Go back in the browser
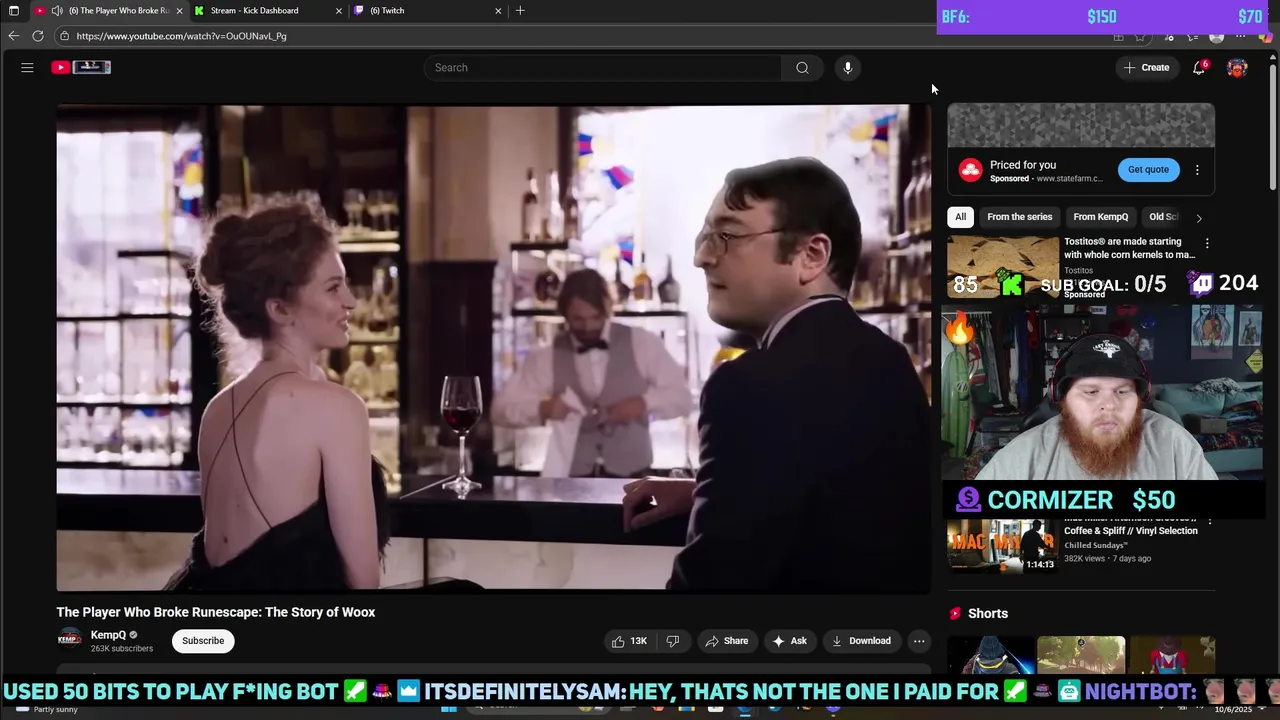 click(x=13, y=36)
